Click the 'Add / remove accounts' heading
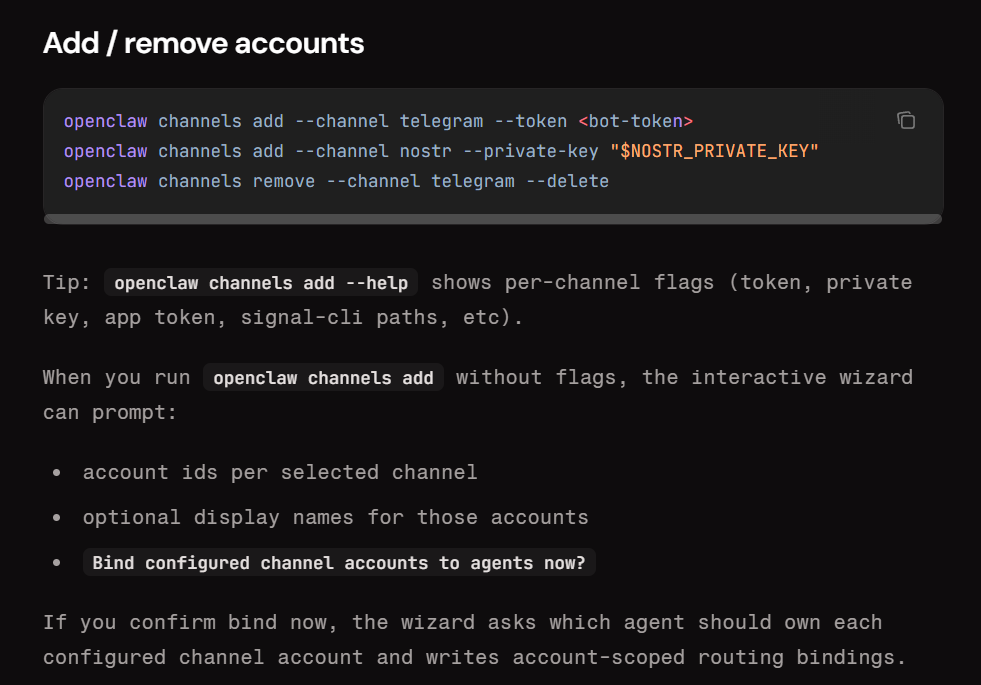 click(203, 43)
